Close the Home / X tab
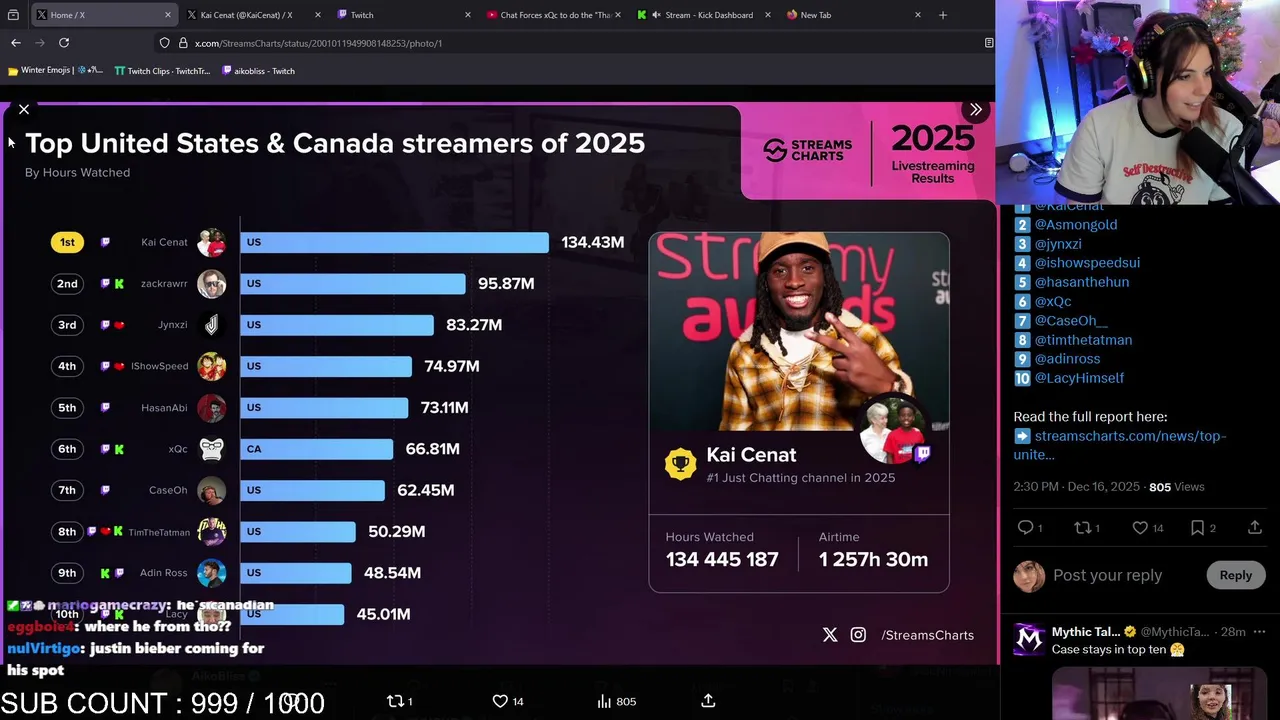 pos(167,15)
